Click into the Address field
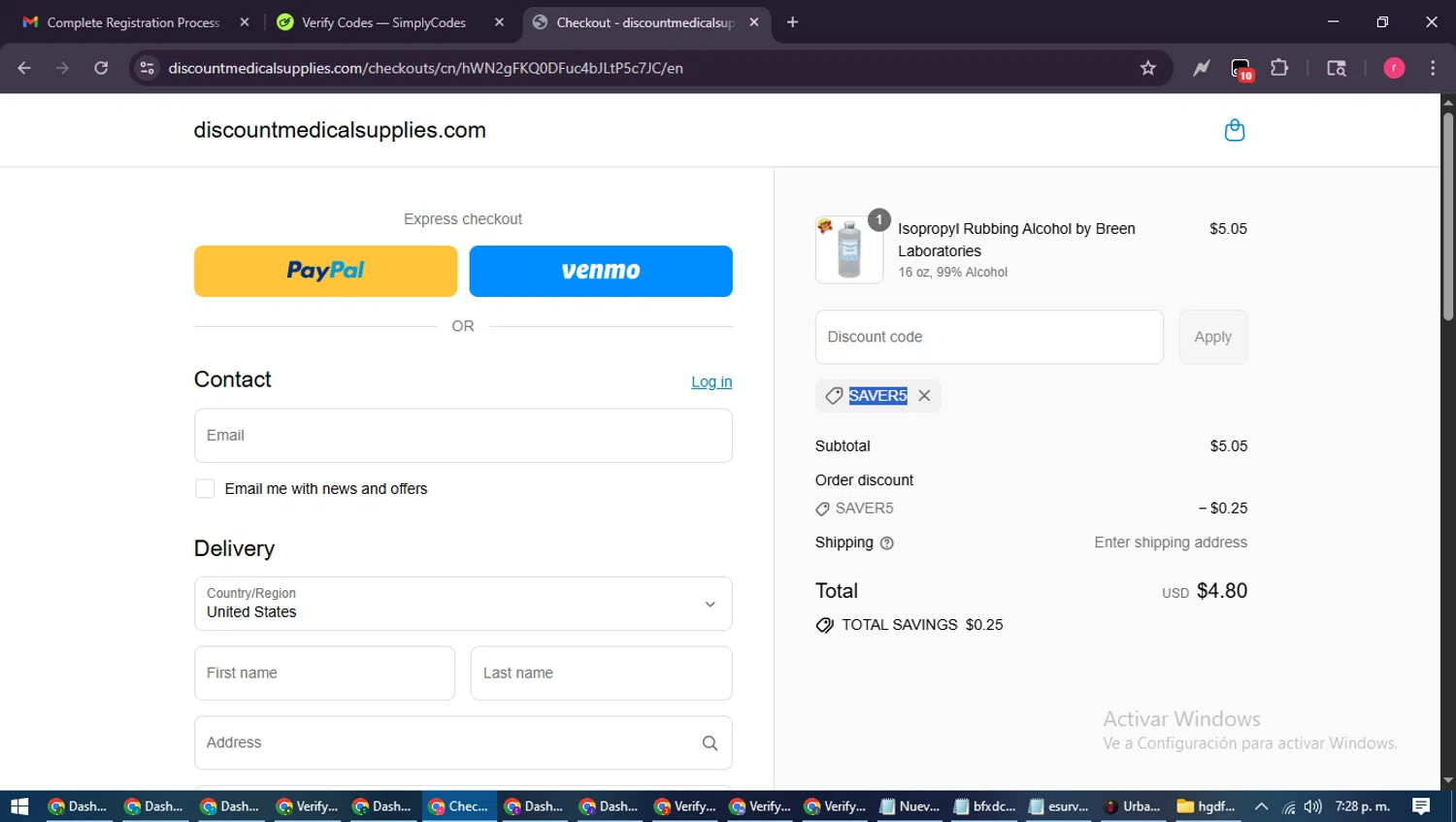This screenshot has width=1456, height=822. pyautogui.click(x=463, y=743)
